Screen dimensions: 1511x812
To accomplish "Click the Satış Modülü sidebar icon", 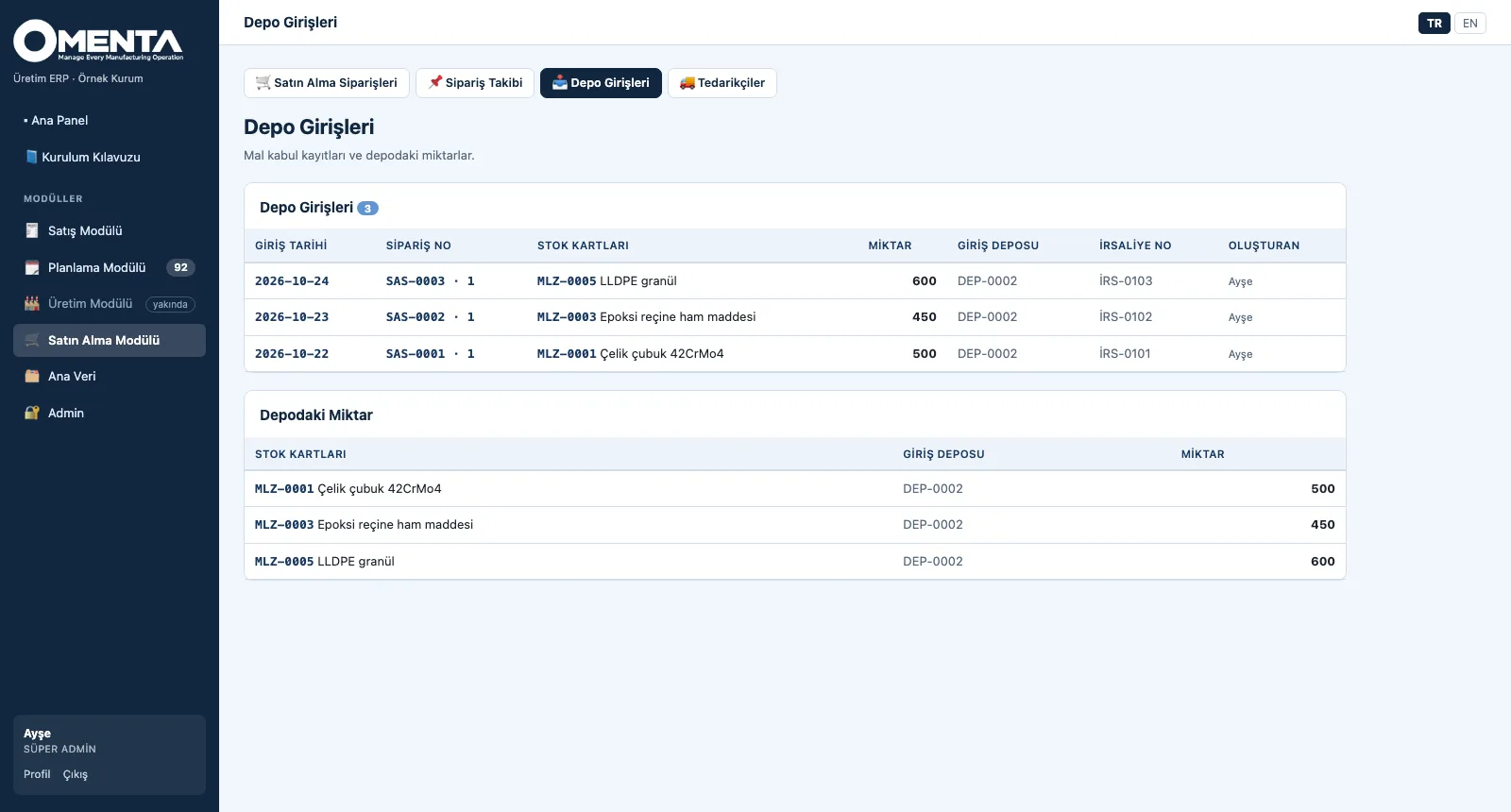I will pos(32,230).
